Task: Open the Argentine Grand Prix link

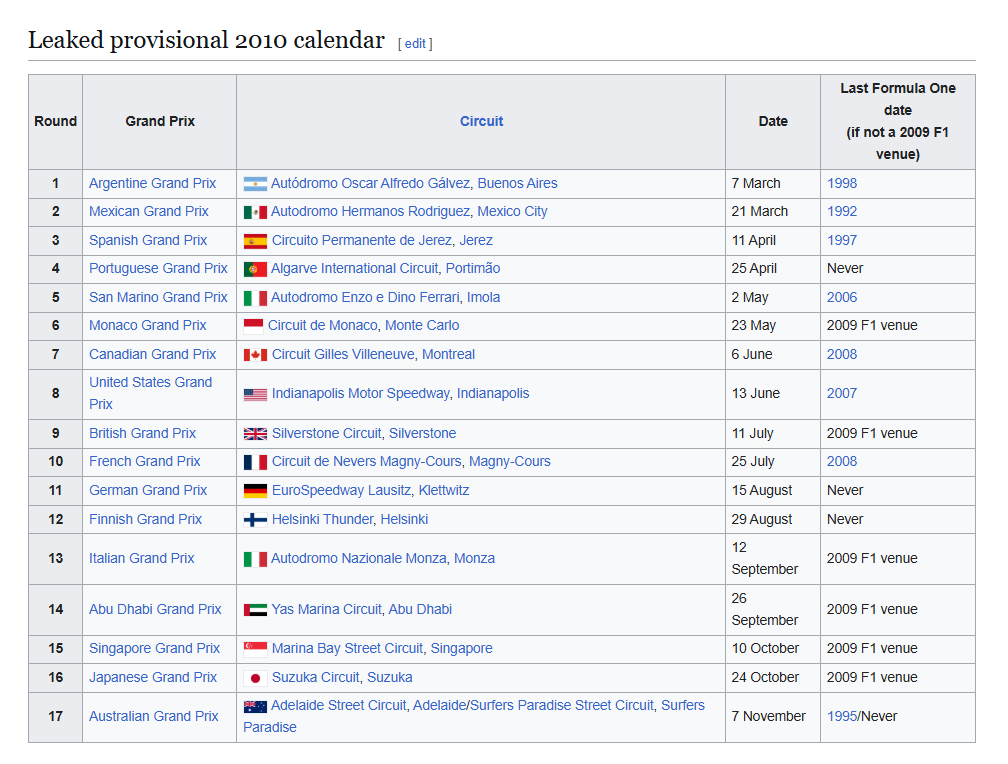Action: (152, 183)
